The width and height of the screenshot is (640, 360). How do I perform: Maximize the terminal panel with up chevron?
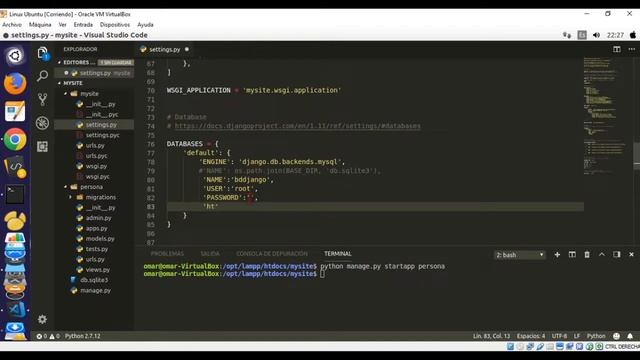[602, 254]
